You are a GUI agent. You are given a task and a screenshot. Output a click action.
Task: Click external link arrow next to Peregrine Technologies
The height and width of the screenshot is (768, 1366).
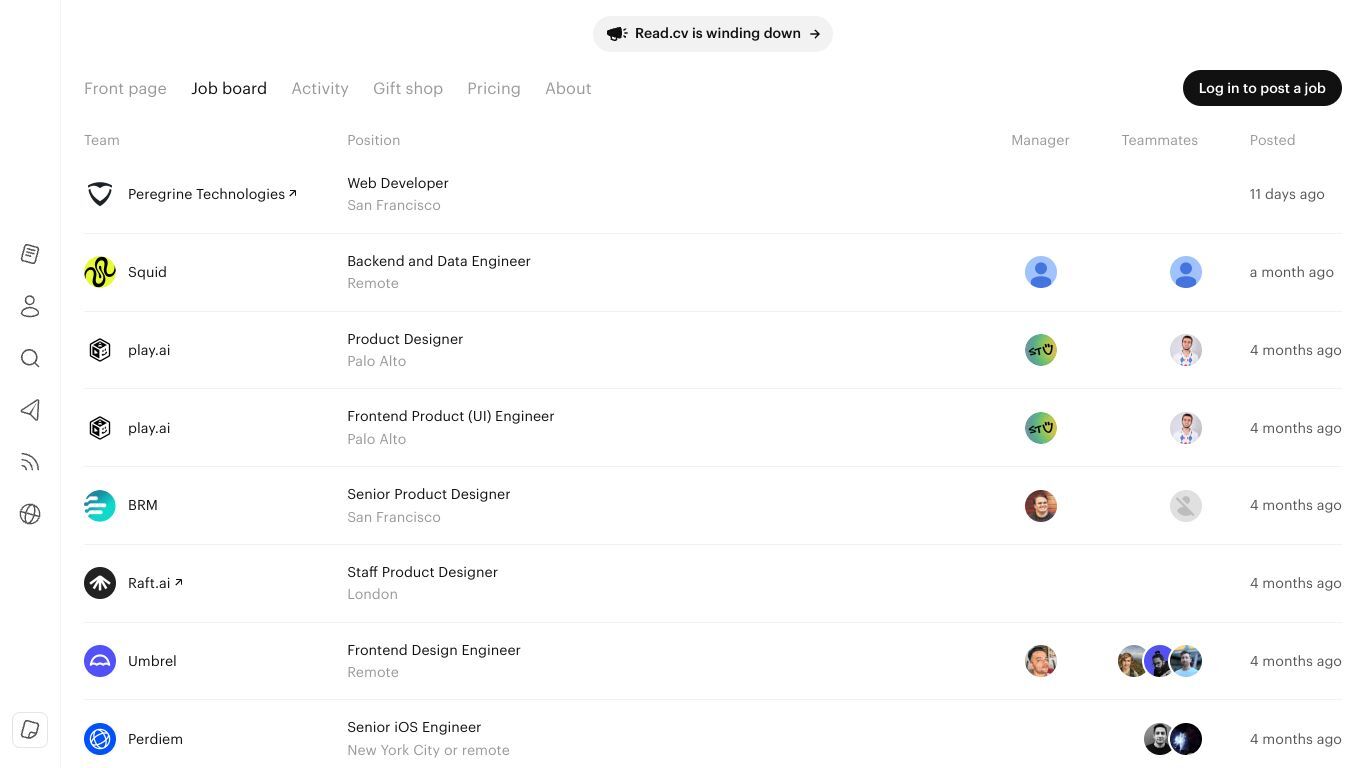click(x=293, y=193)
